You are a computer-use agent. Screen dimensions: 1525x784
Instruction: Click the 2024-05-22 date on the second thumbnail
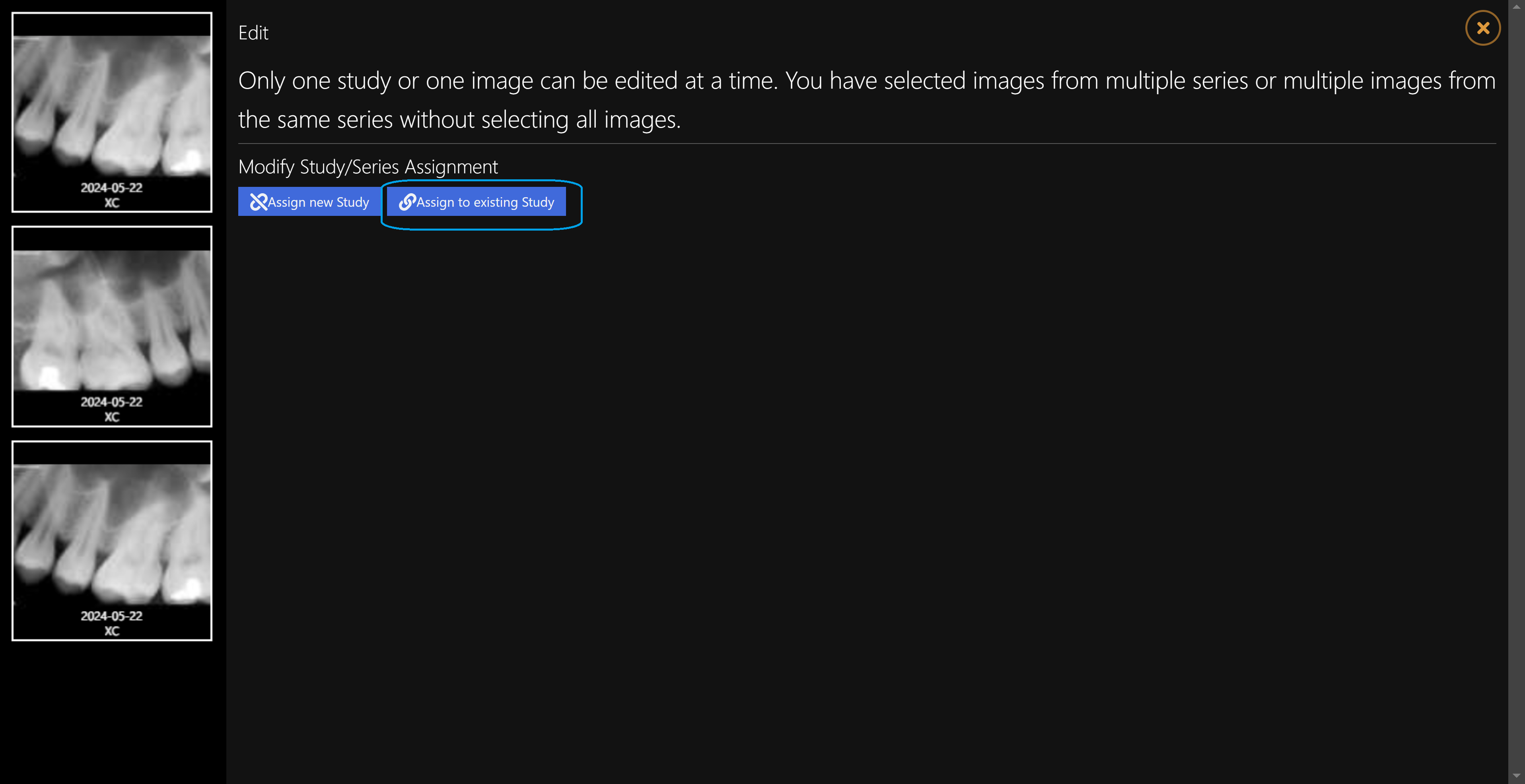click(111, 402)
